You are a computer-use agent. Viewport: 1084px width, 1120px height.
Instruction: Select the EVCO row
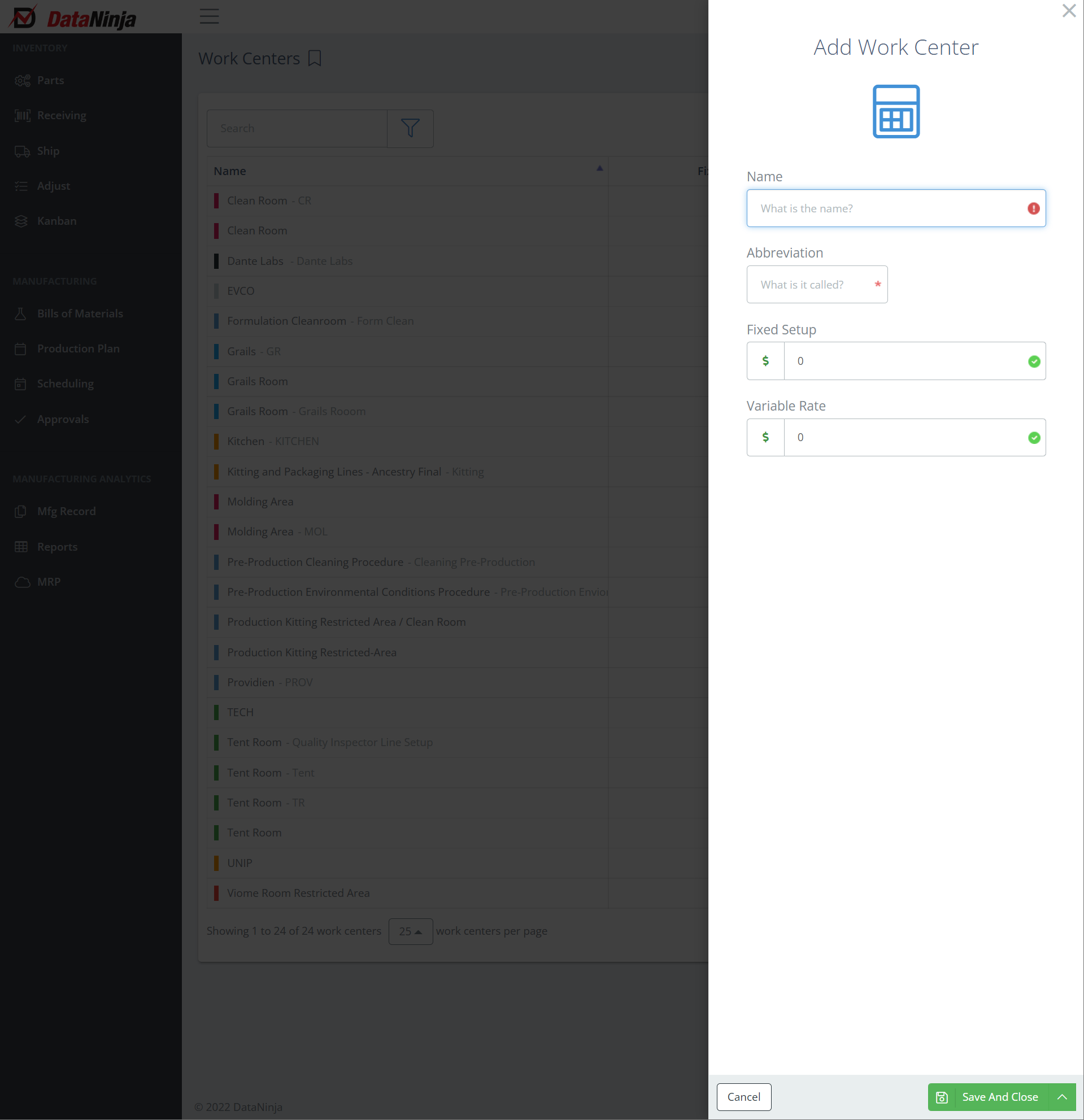click(x=457, y=291)
